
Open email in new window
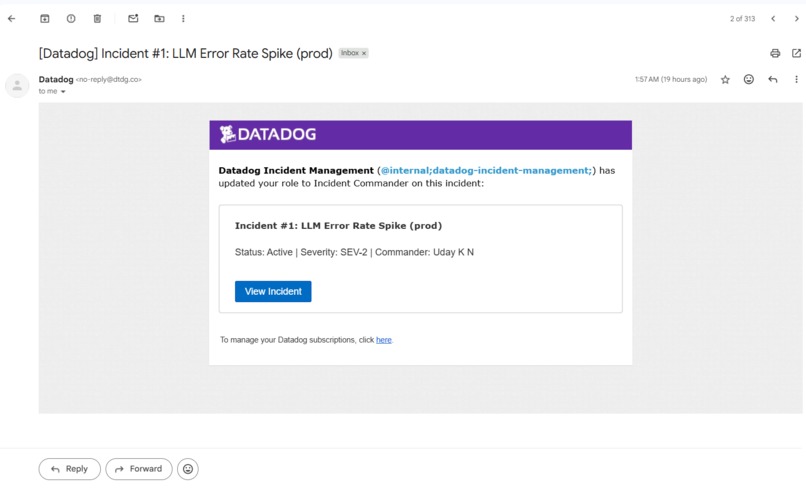[x=796, y=53]
